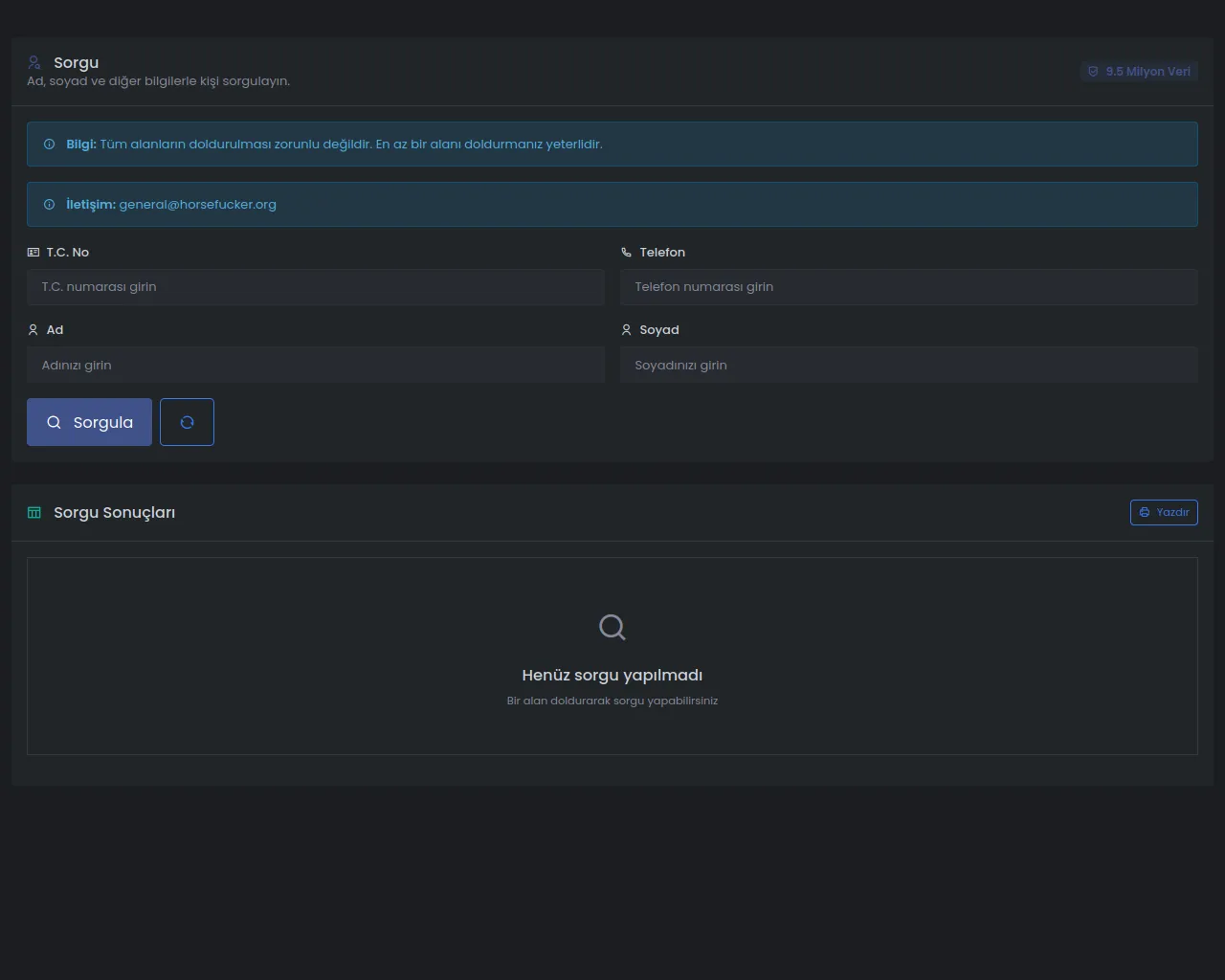Image resolution: width=1225 pixels, height=980 pixels.
Task: Click the Sorgu Sonuçları section title
Action: [114, 513]
